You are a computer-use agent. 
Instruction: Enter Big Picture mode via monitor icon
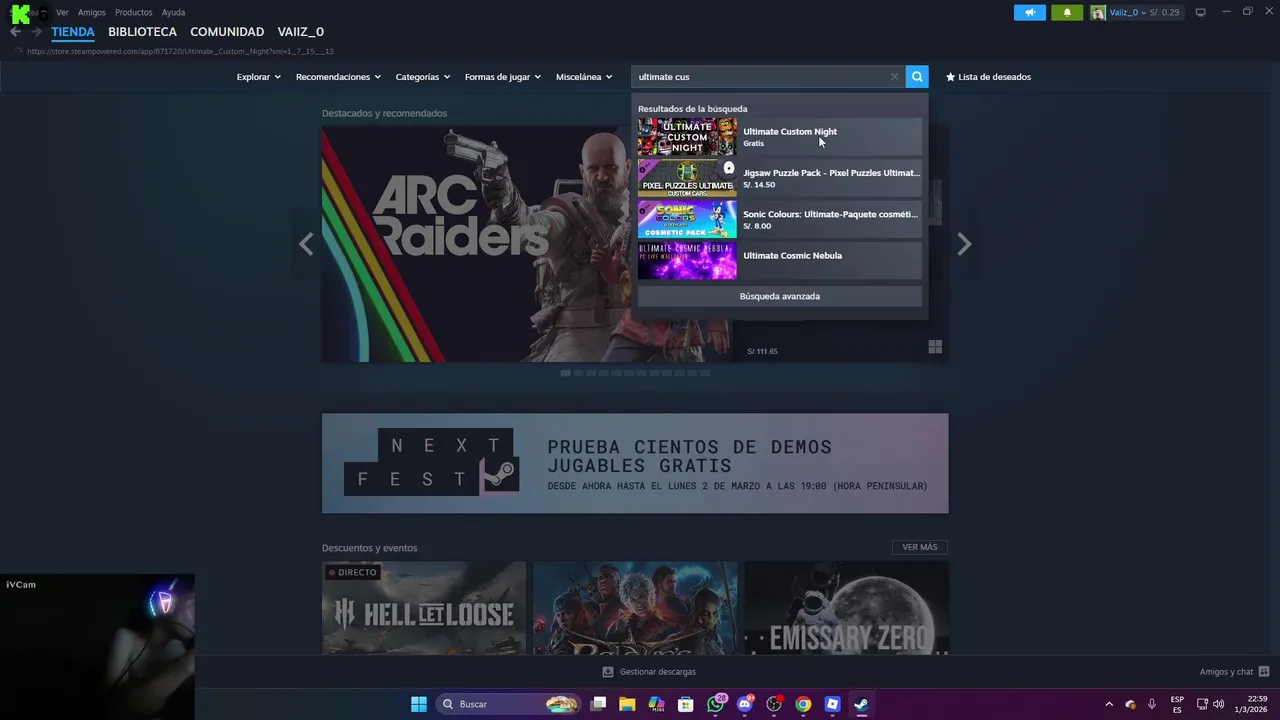tap(1201, 12)
